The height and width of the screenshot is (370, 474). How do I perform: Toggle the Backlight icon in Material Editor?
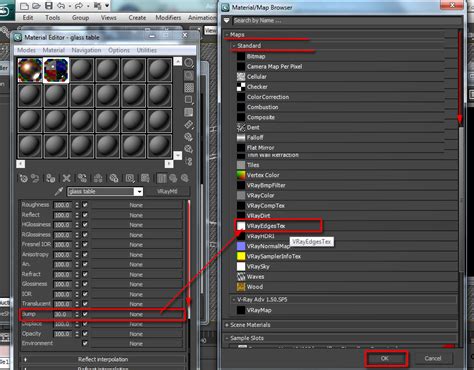coord(189,76)
